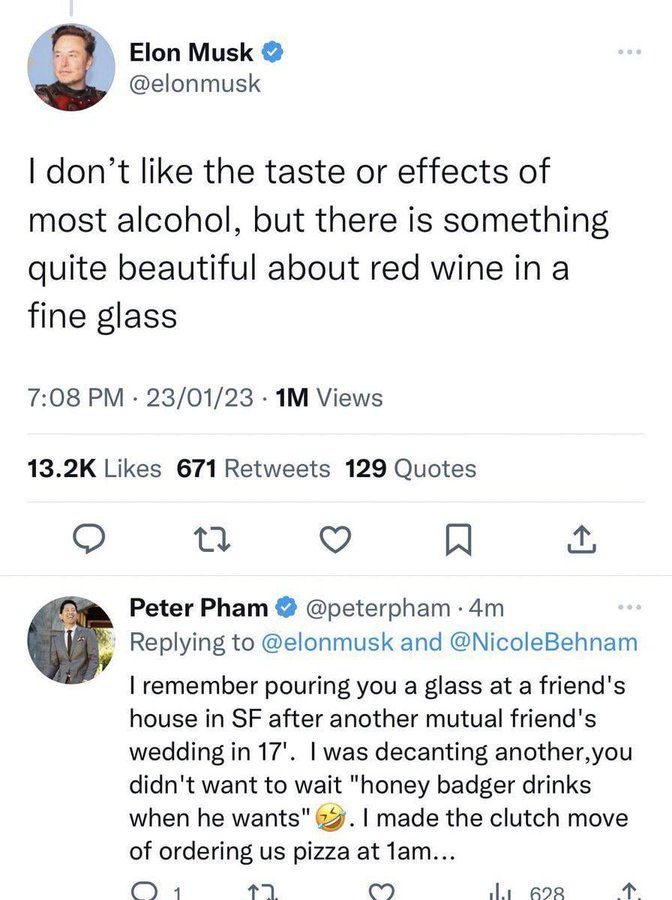Like Elon Musk's main tweet
The image size is (672, 900).
(335, 540)
